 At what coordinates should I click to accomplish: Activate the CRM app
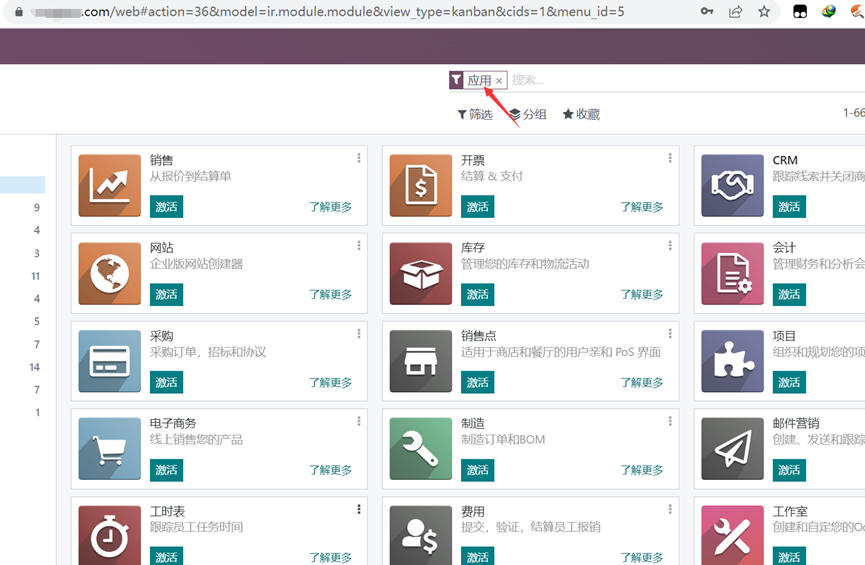click(789, 207)
